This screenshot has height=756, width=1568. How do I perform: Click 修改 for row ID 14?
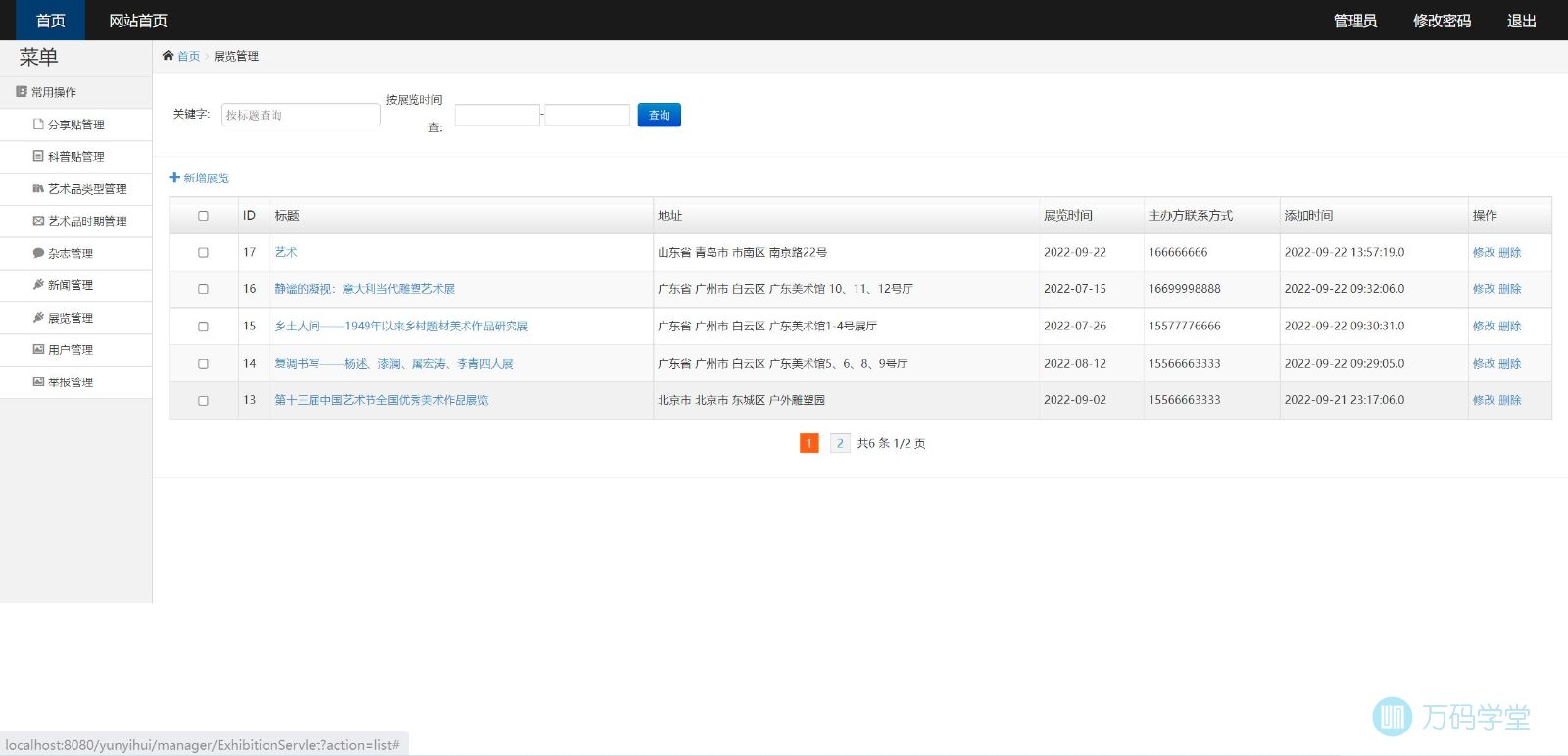[x=1484, y=363]
